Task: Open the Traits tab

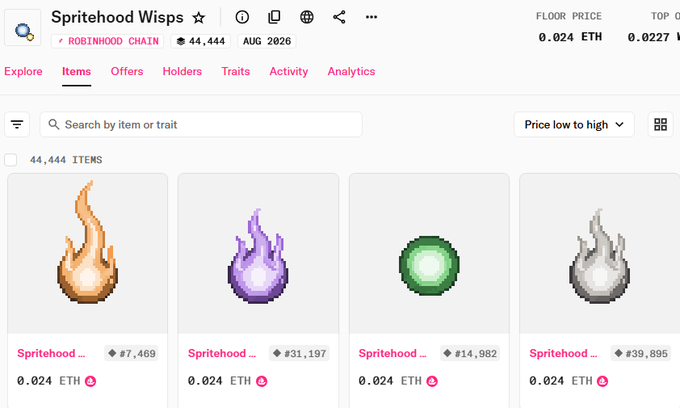Action: pyautogui.click(x=235, y=72)
